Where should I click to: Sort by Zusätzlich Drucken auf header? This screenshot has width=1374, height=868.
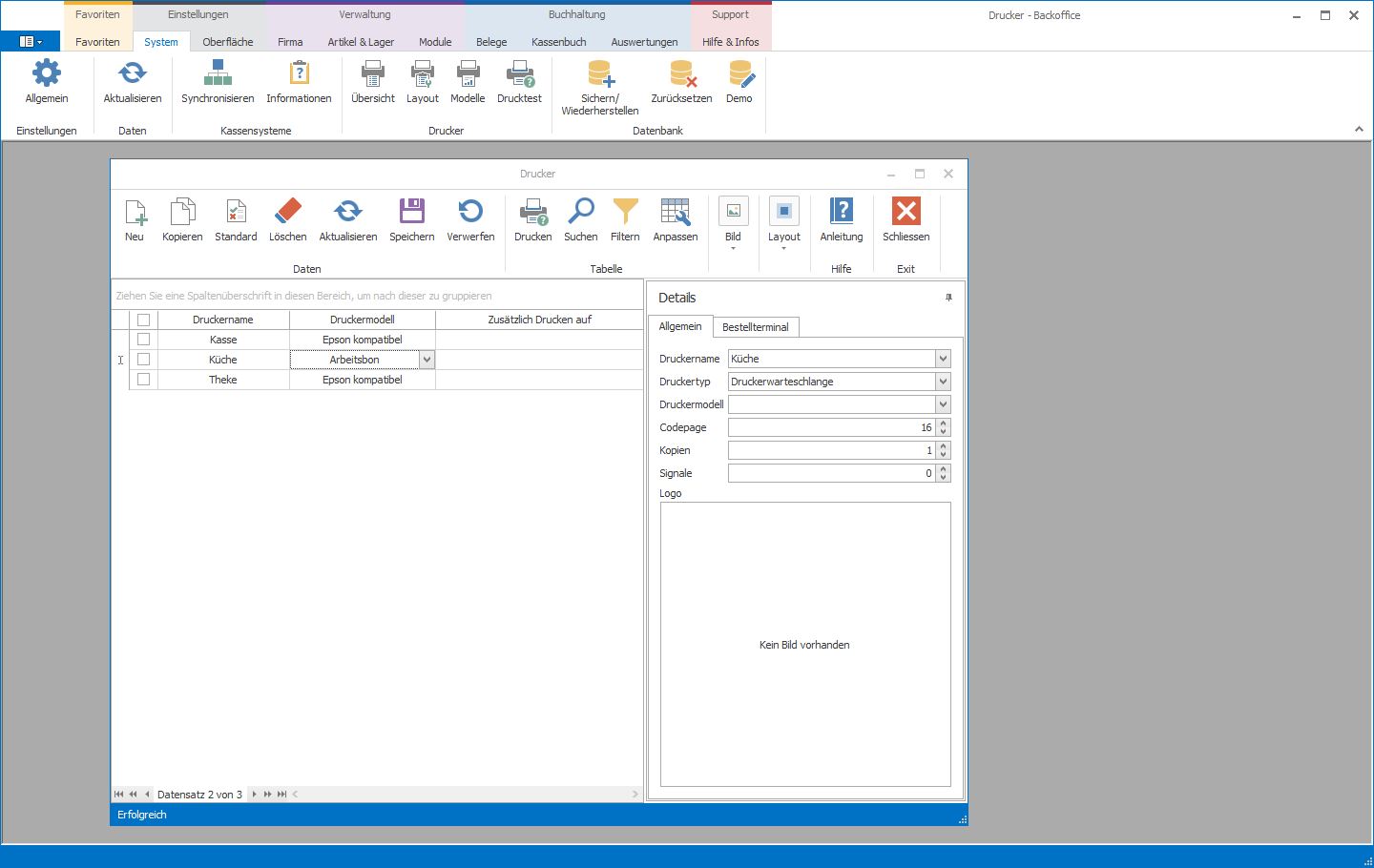click(x=539, y=320)
